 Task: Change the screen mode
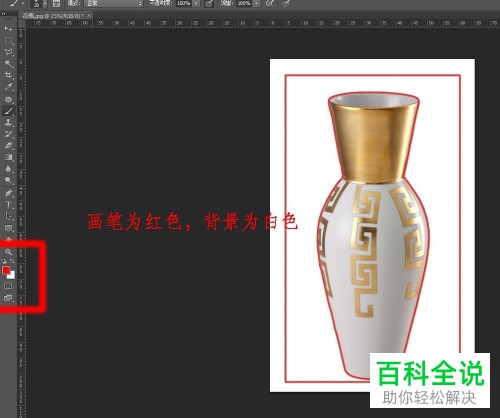pyautogui.click(x=8, y=298)
